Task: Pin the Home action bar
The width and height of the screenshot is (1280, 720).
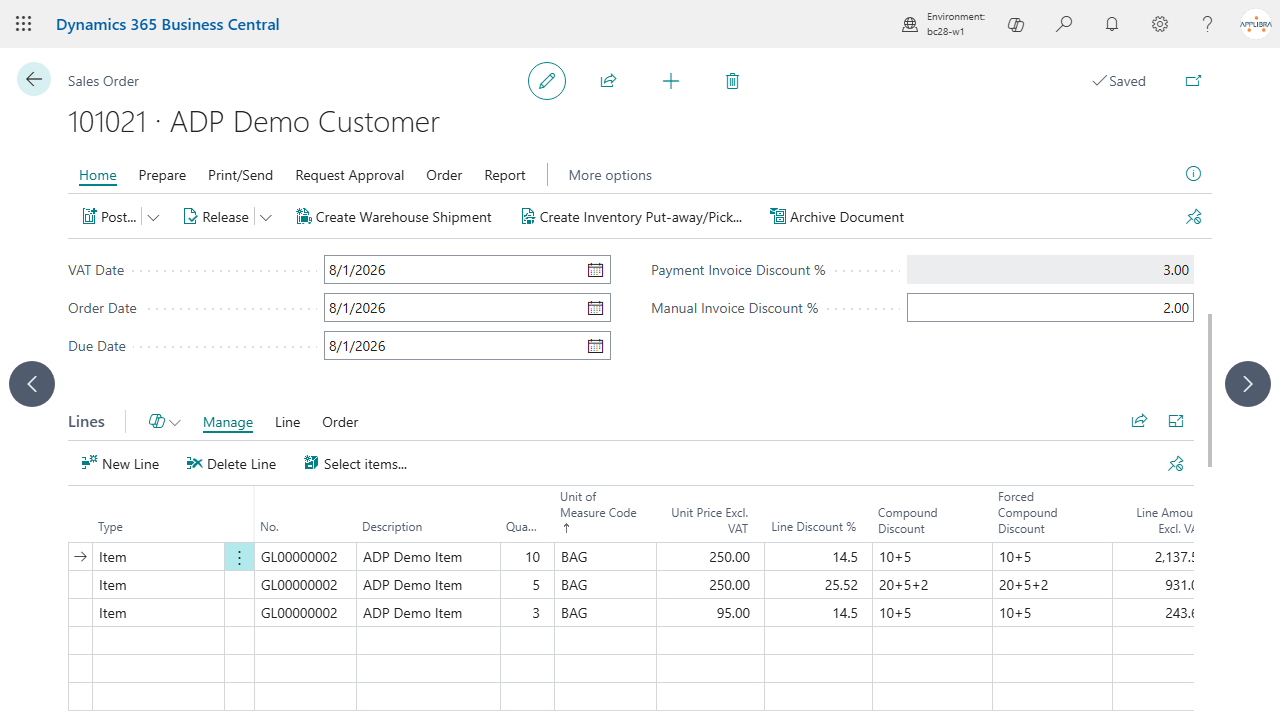Action: [x=1193, y=217]
